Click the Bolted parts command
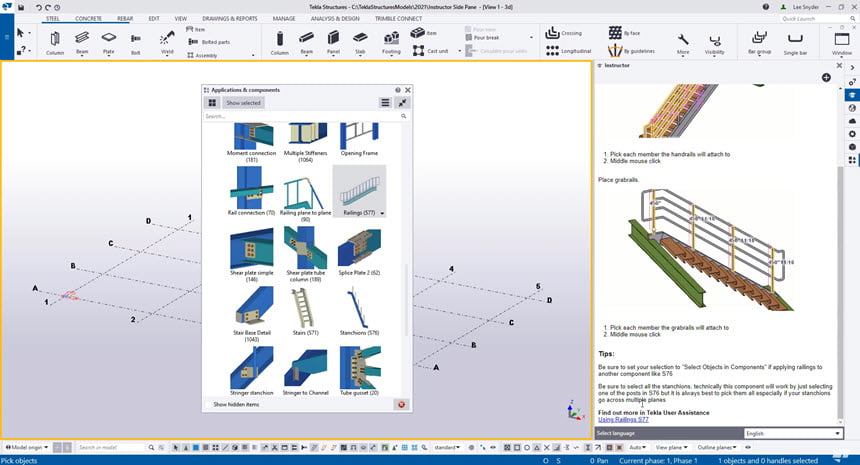 [x=210, y=42]
